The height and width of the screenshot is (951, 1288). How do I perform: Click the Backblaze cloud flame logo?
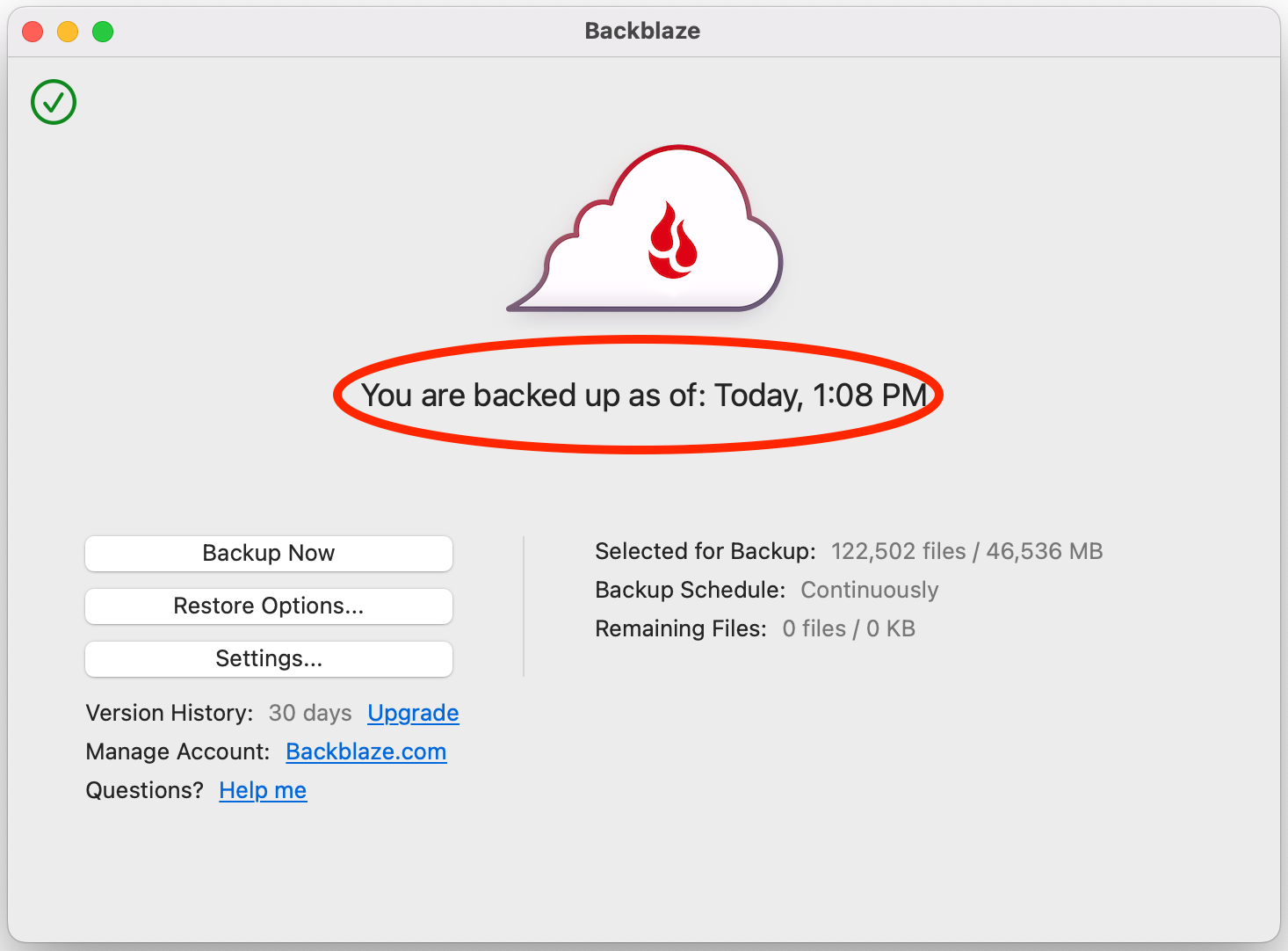[646, 229]
